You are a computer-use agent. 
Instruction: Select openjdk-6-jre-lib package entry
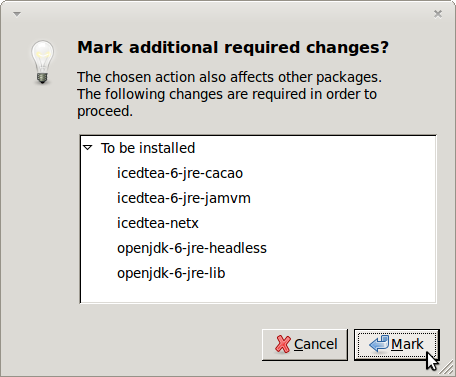click(x=171, y=273)
